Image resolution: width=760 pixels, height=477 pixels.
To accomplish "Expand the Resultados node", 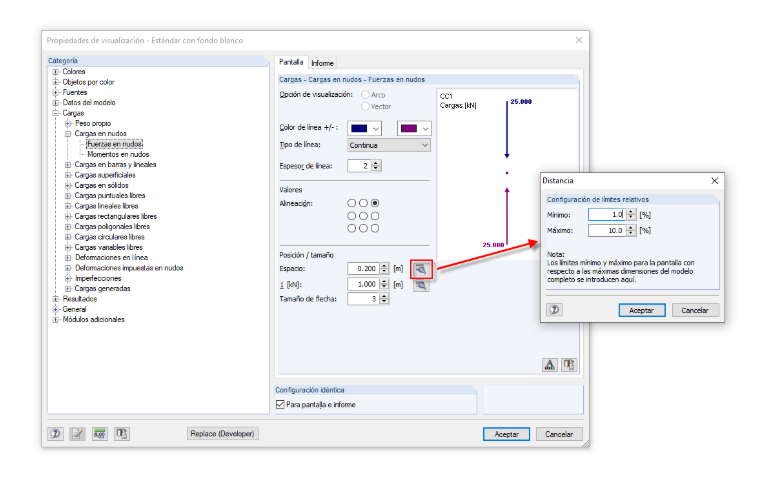I will tap(56, 299).
